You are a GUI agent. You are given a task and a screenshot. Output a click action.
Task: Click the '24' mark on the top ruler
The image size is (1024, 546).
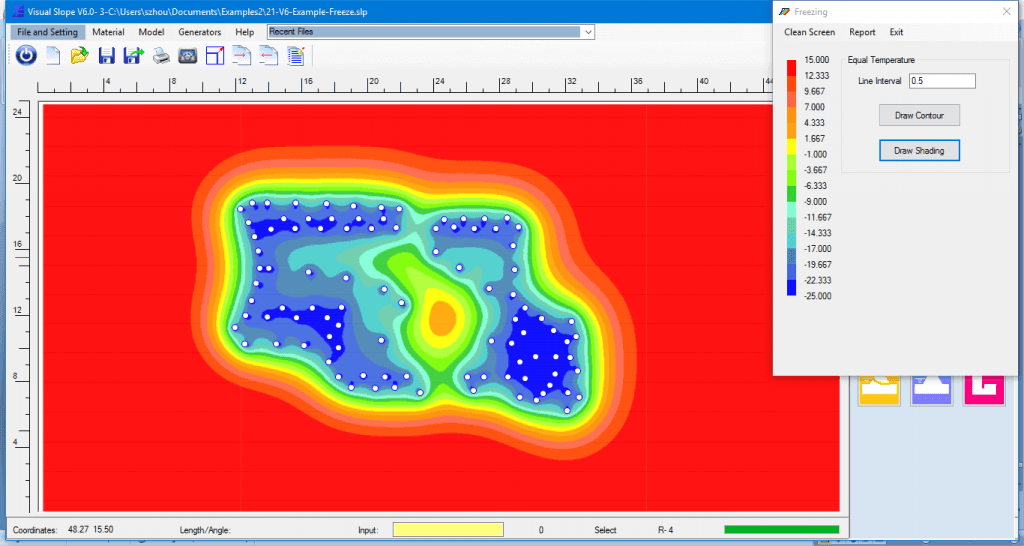tap(440, 82)
